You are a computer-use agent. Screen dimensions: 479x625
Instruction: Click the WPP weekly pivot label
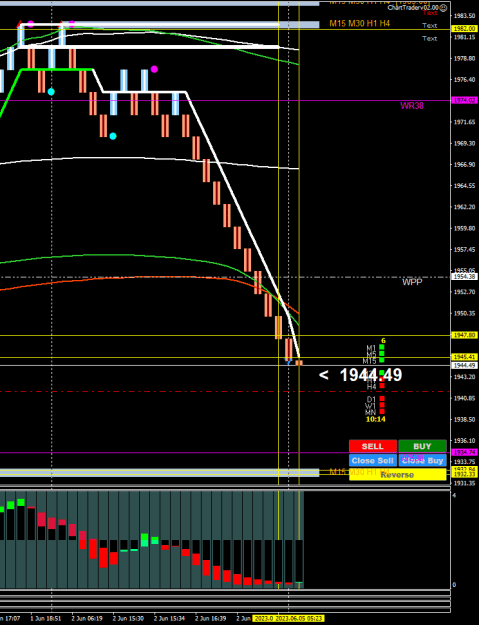click(x=412, y=283)
